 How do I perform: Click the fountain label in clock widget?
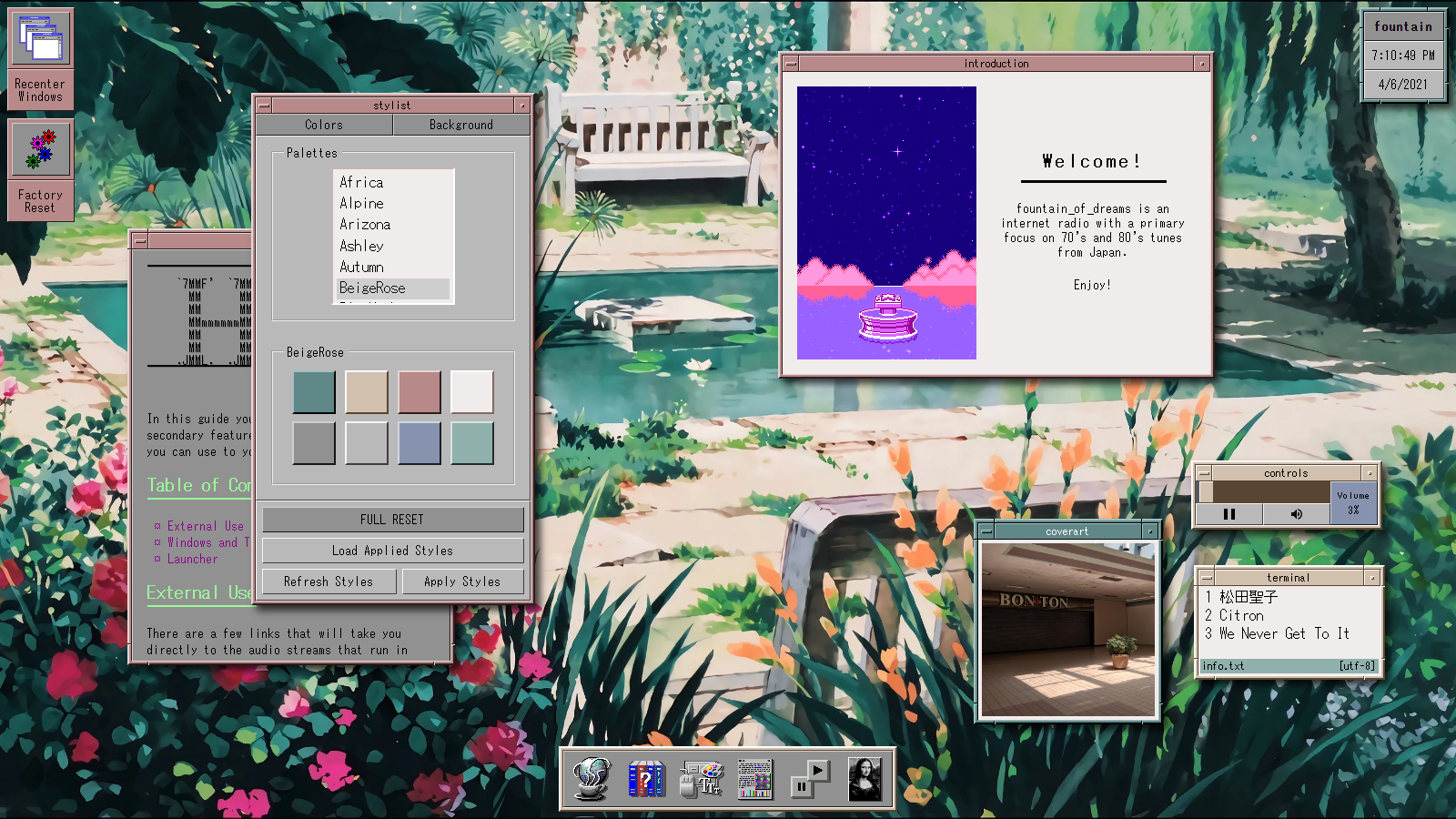1403,26
